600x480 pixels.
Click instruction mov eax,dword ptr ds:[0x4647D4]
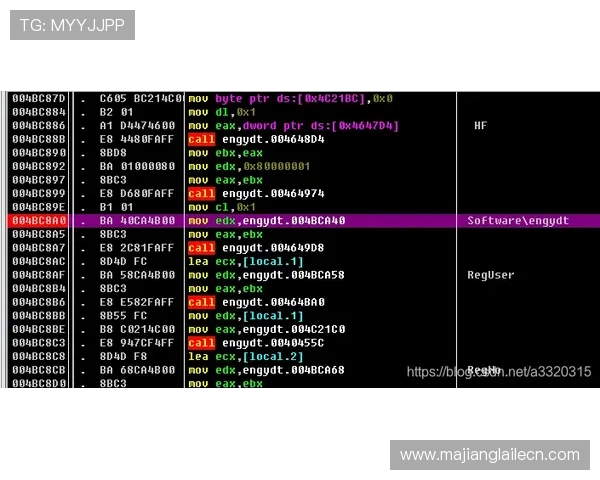293,126
